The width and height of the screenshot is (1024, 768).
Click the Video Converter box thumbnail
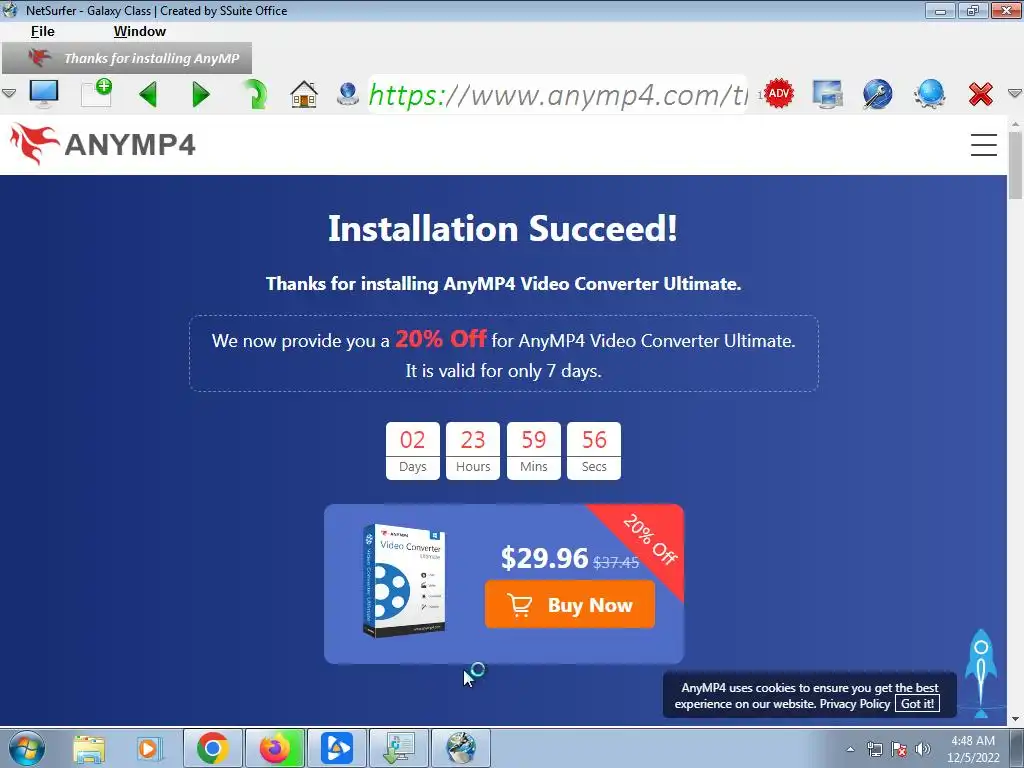click(x=404, y=580)
